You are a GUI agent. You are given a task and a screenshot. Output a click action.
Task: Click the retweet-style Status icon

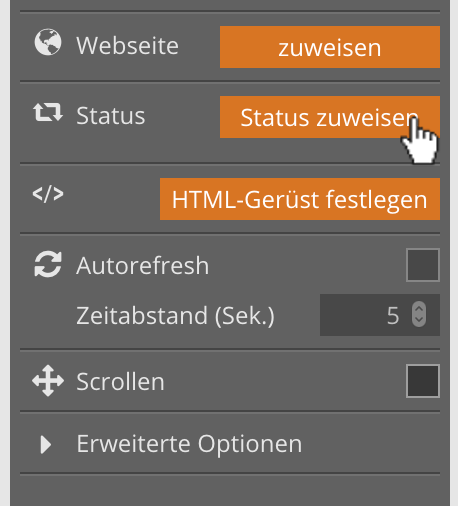(48, 112)
